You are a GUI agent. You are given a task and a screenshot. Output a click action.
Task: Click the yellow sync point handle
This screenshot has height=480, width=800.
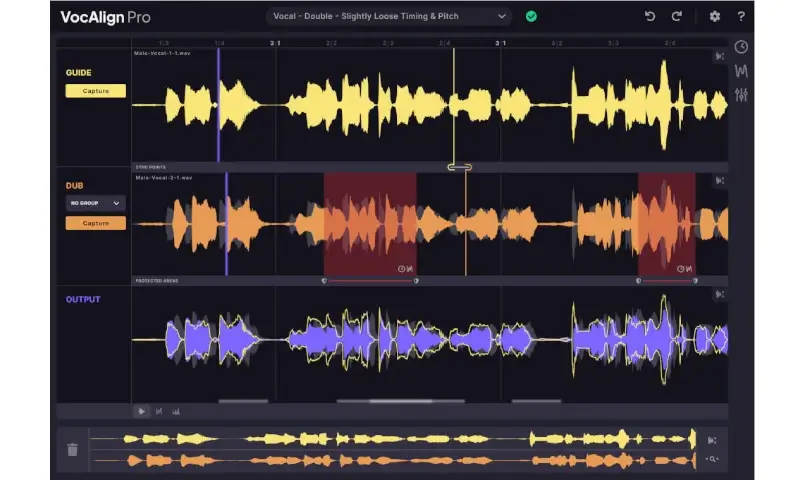pos(460,167)
